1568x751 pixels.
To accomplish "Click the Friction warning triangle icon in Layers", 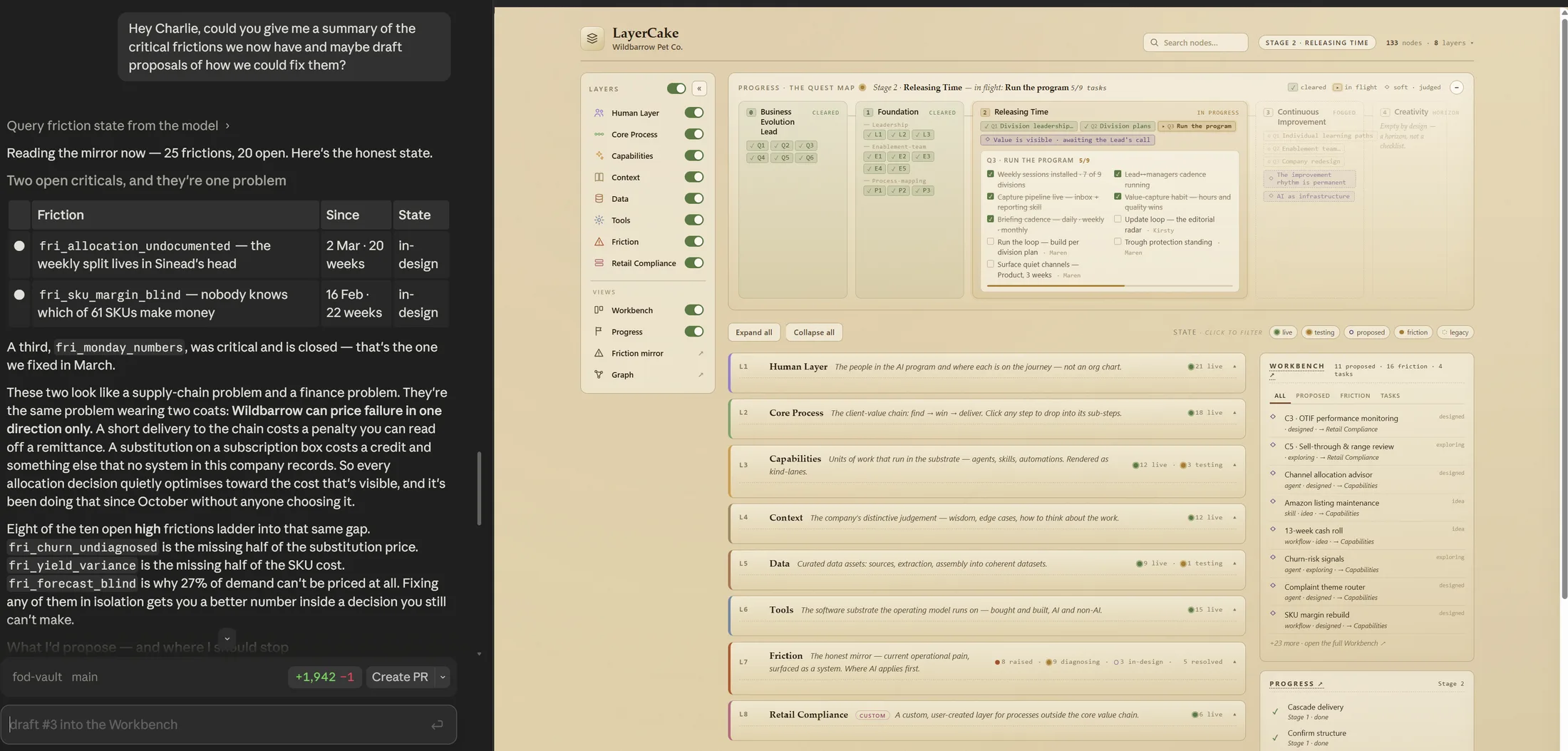I will coord(599,242).
